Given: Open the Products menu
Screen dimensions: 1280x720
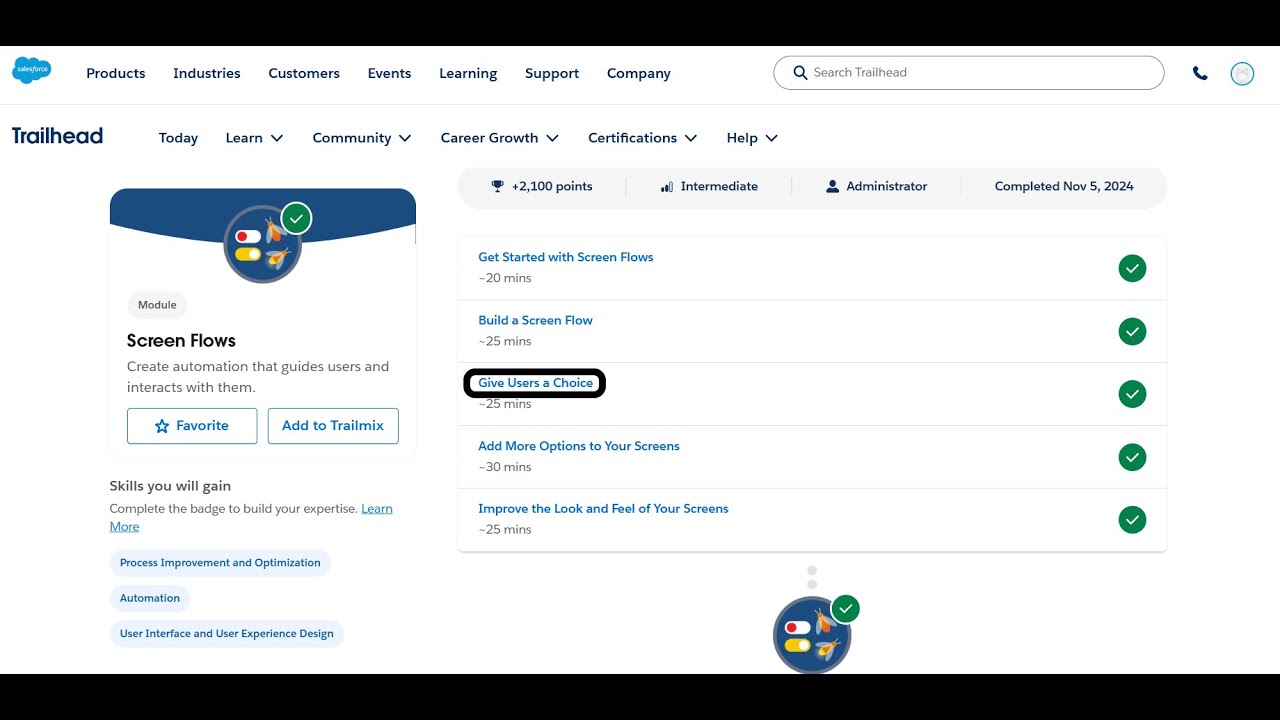Looking at the screenshot, I should point(116,73).
